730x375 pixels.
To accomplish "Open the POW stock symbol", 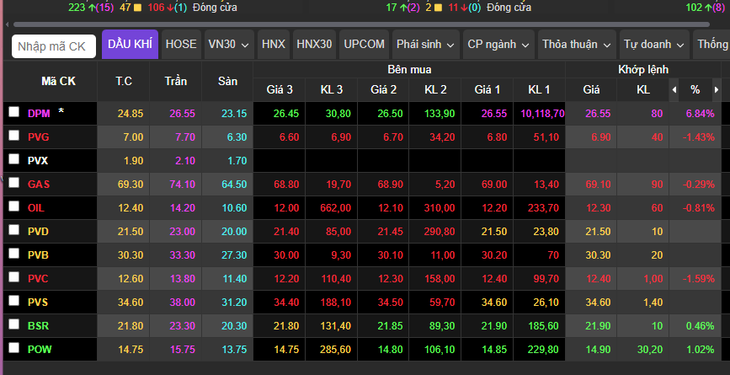I will pos(40,349).
